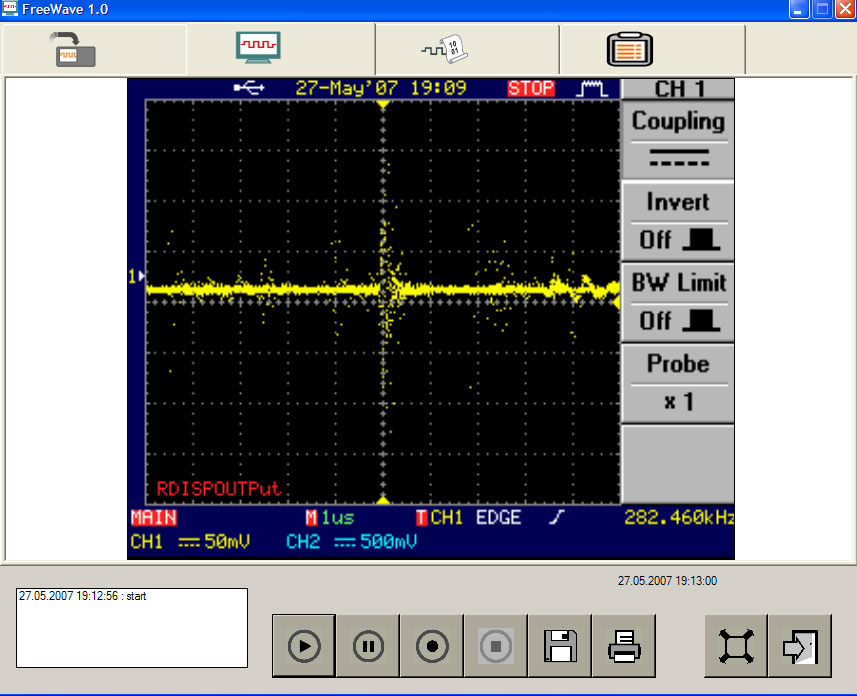
Task: Click the MAIN timebase label
Action: coord(154,518)
